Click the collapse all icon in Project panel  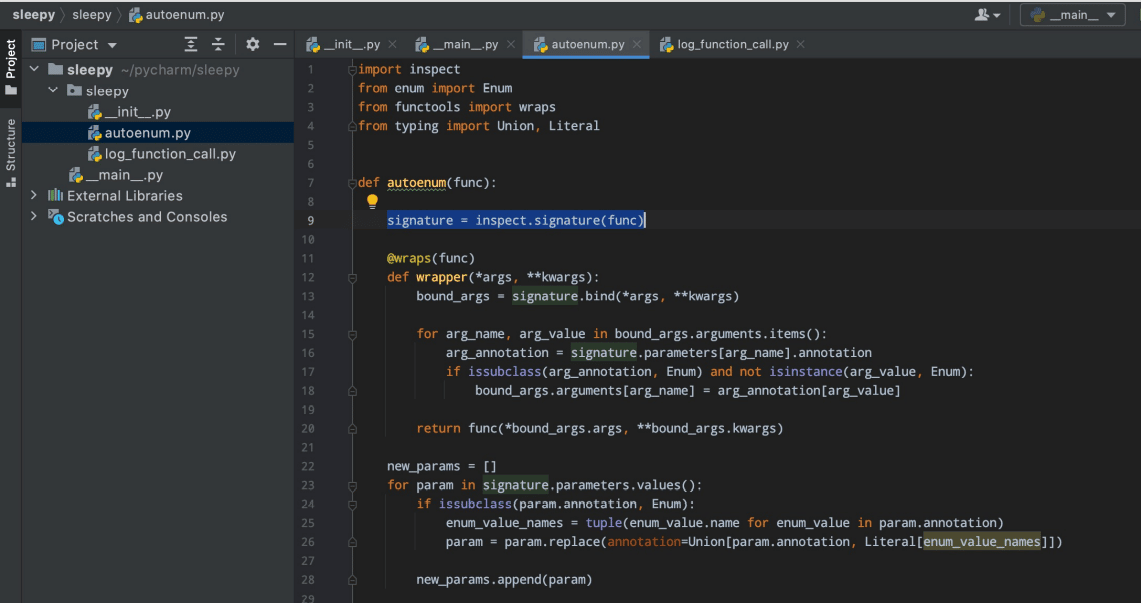click(x=218, y=44)
